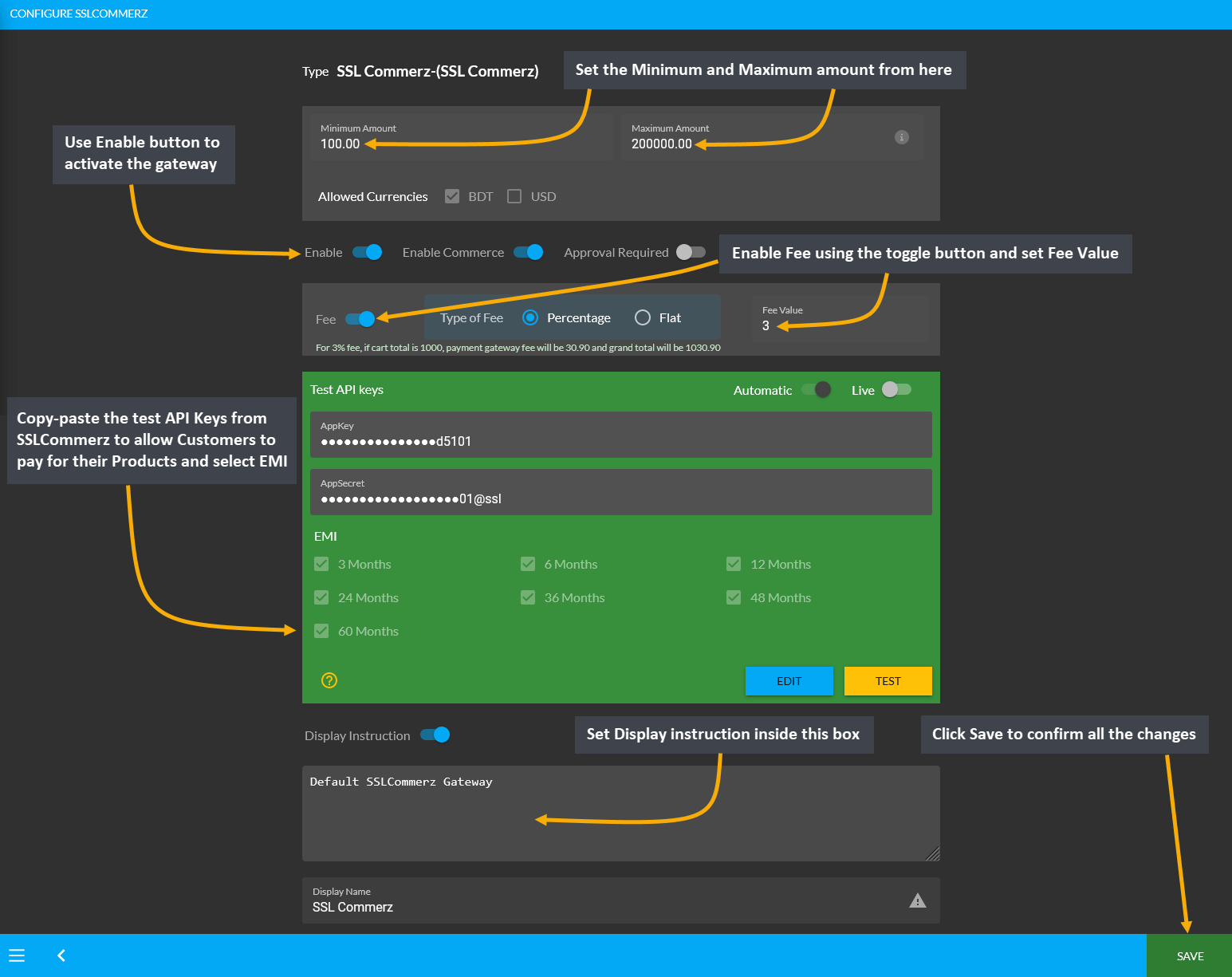Viewport: 1232px width, 977px height.
Task: Select the Percentage fee type
Action: coord(530,317)
